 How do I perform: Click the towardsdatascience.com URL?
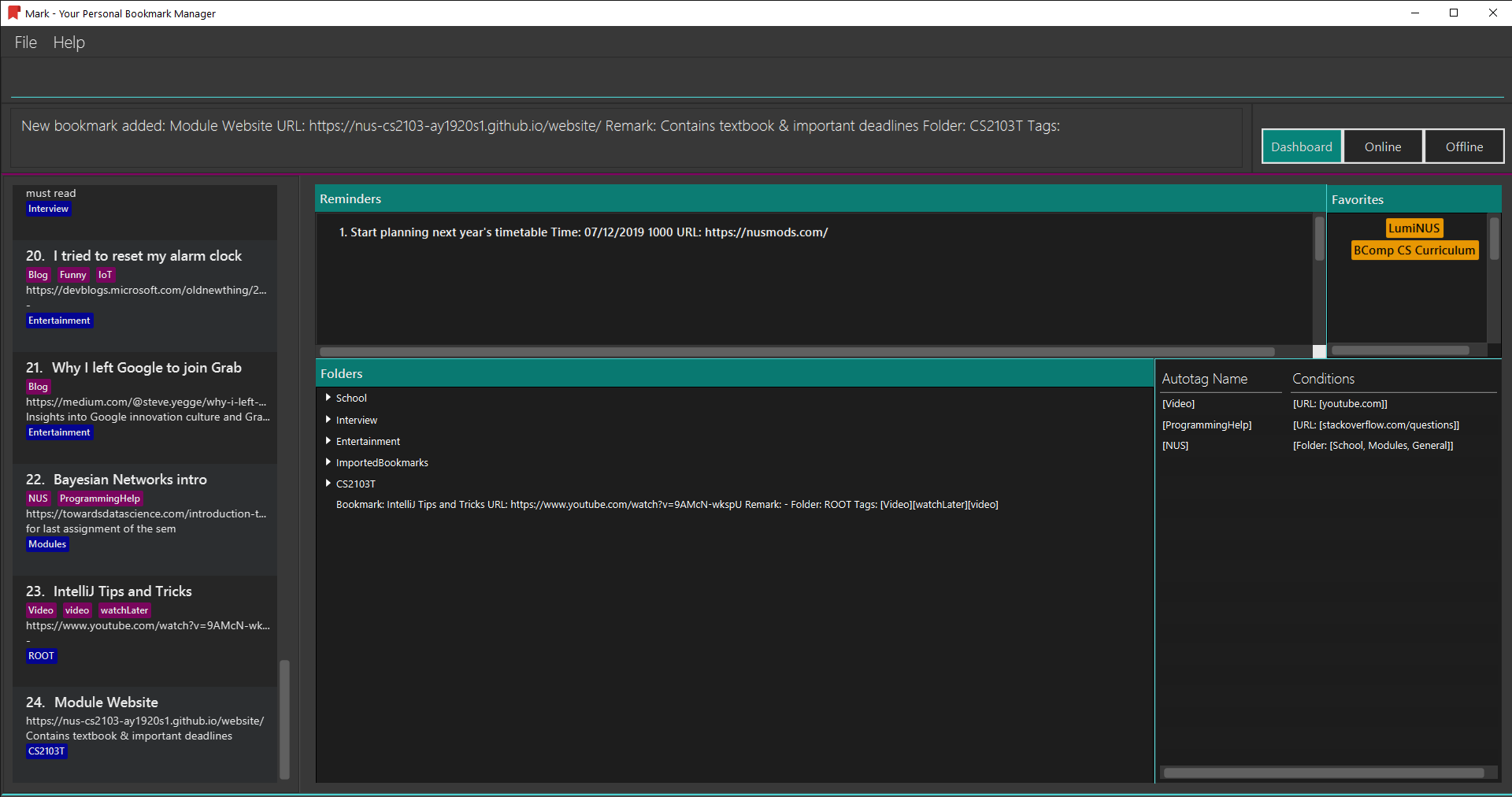(x=146, y=514)
